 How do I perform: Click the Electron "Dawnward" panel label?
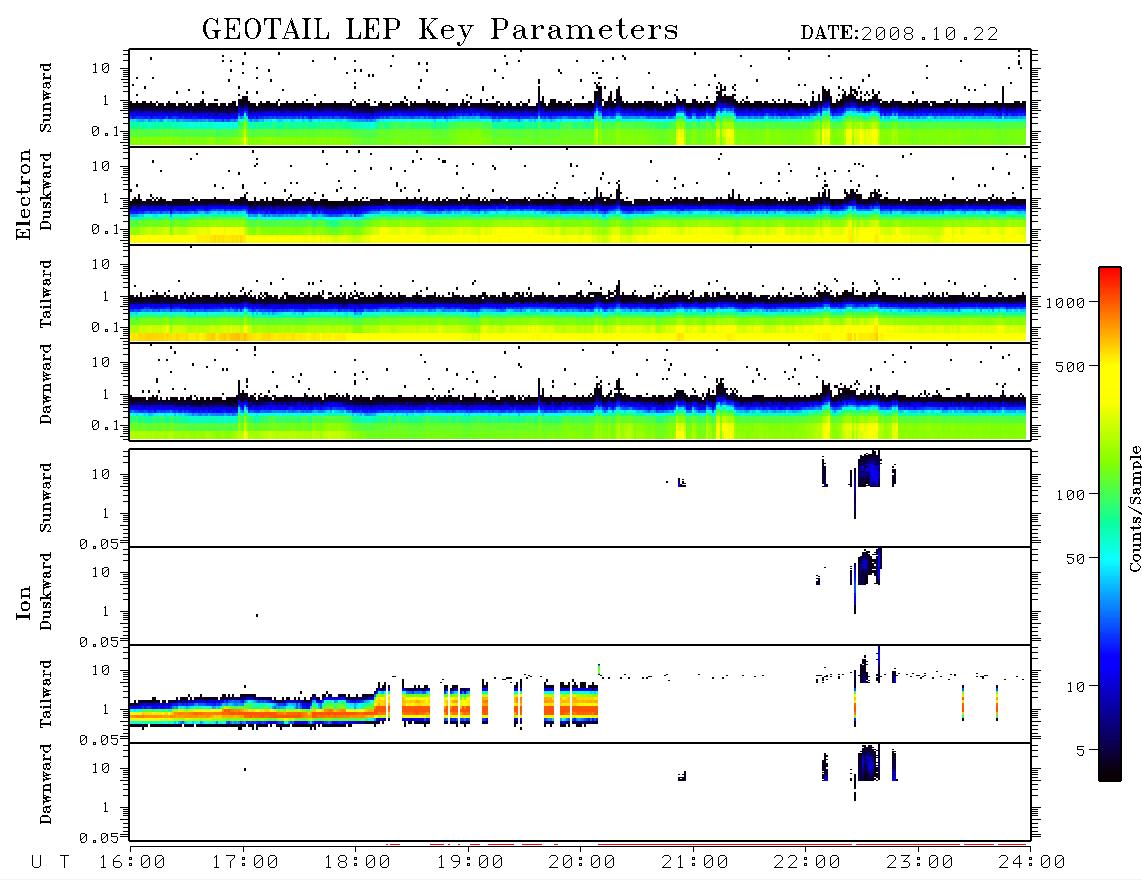click(46, 384)
